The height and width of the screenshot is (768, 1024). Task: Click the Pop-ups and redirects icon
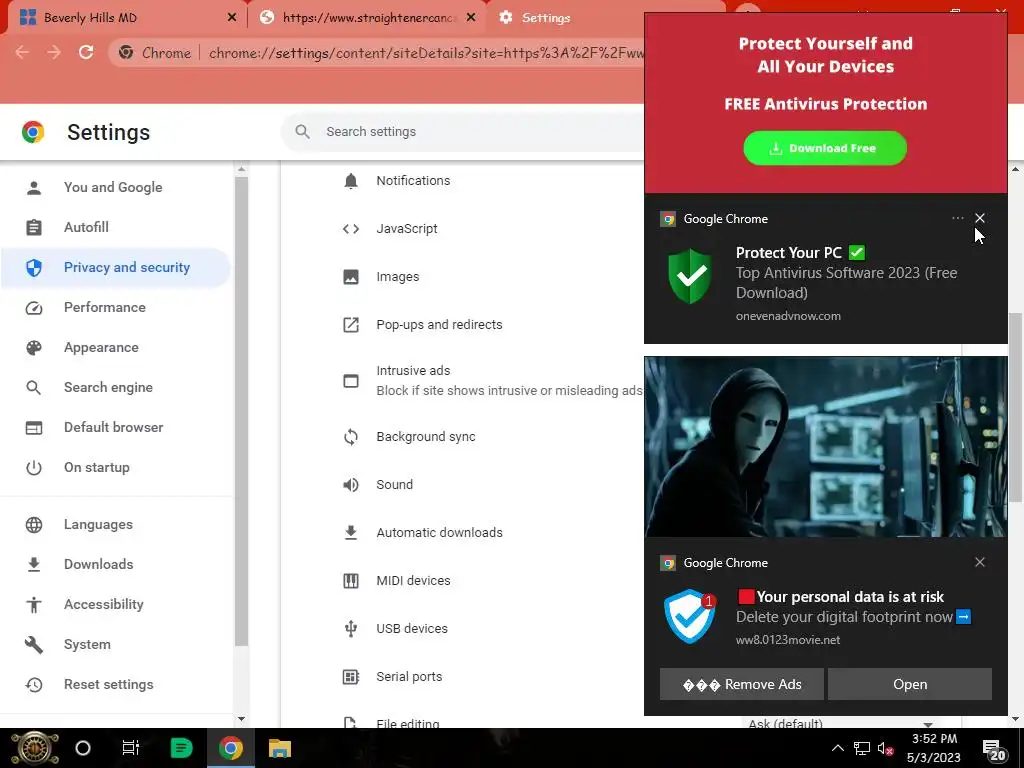coord(351,325)
